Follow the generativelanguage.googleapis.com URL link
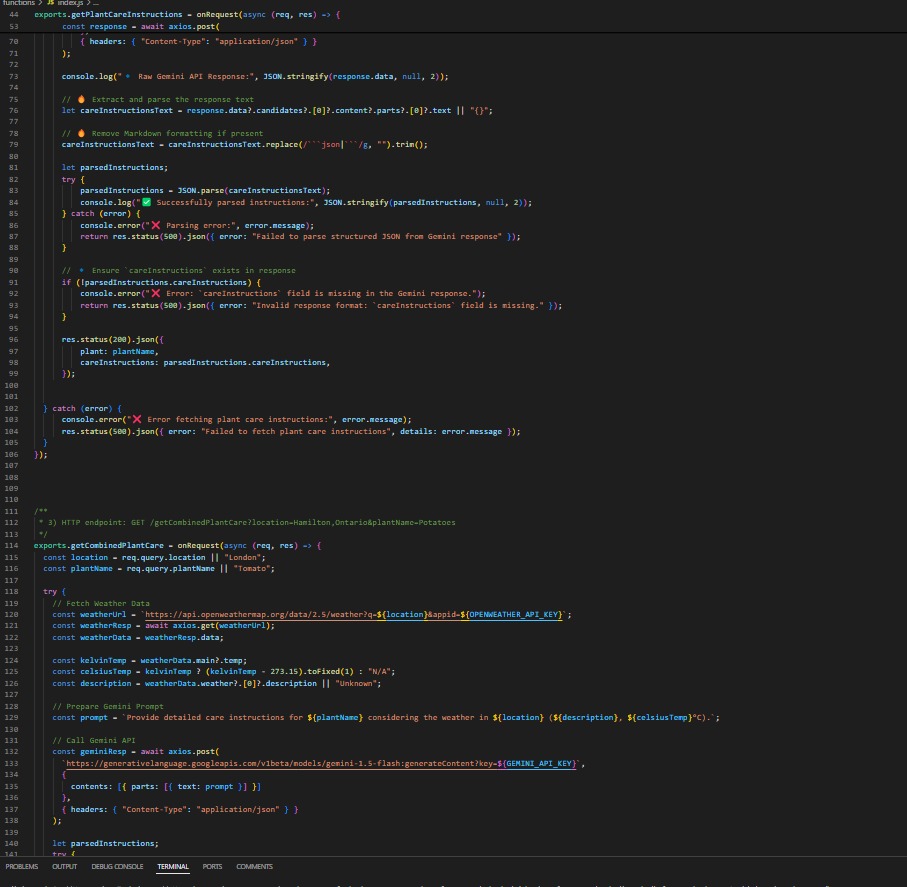The height and width of the screenshot is (887, 907). (x=321, y=763)
